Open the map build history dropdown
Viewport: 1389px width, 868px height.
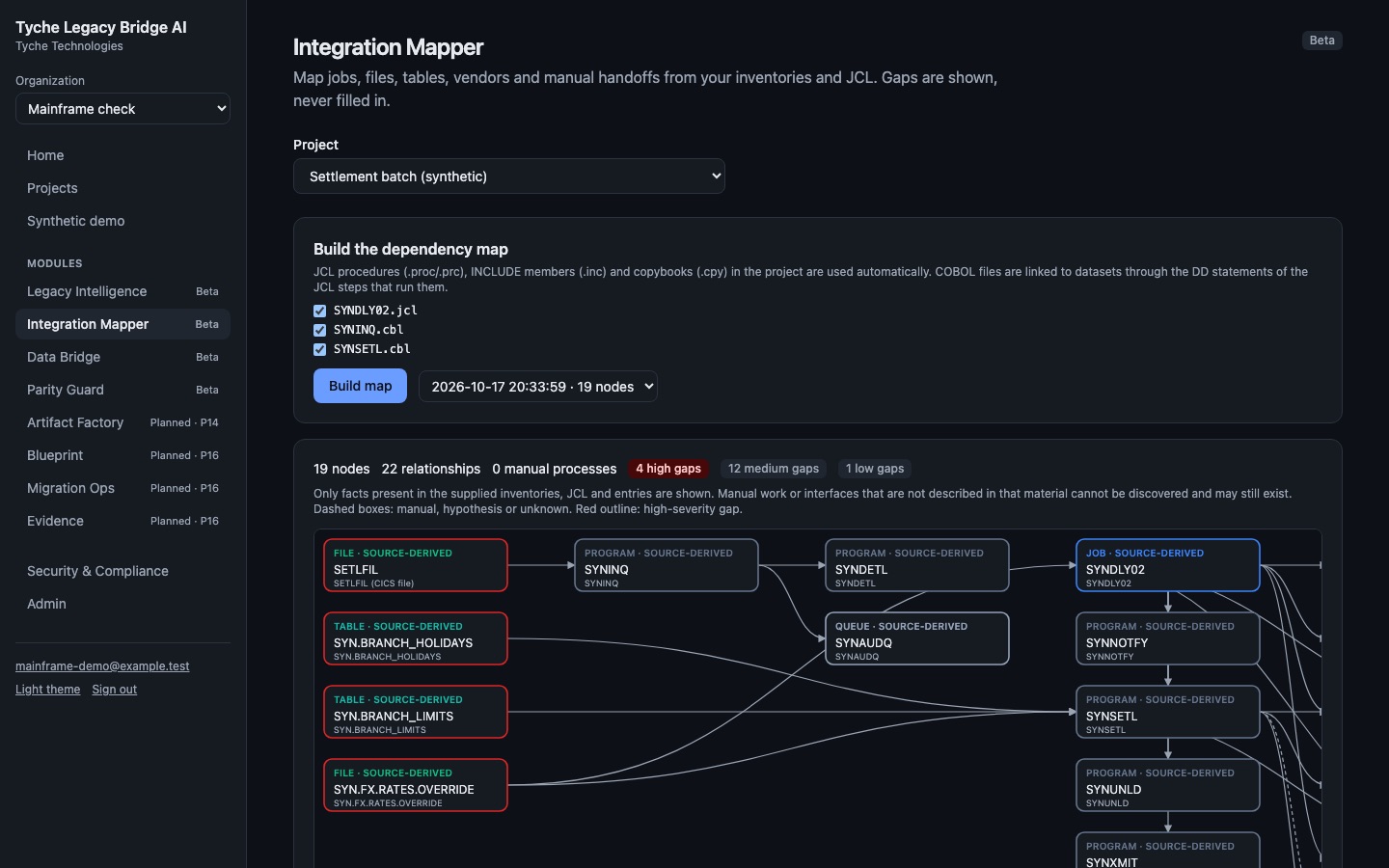(x=538, y=387)
